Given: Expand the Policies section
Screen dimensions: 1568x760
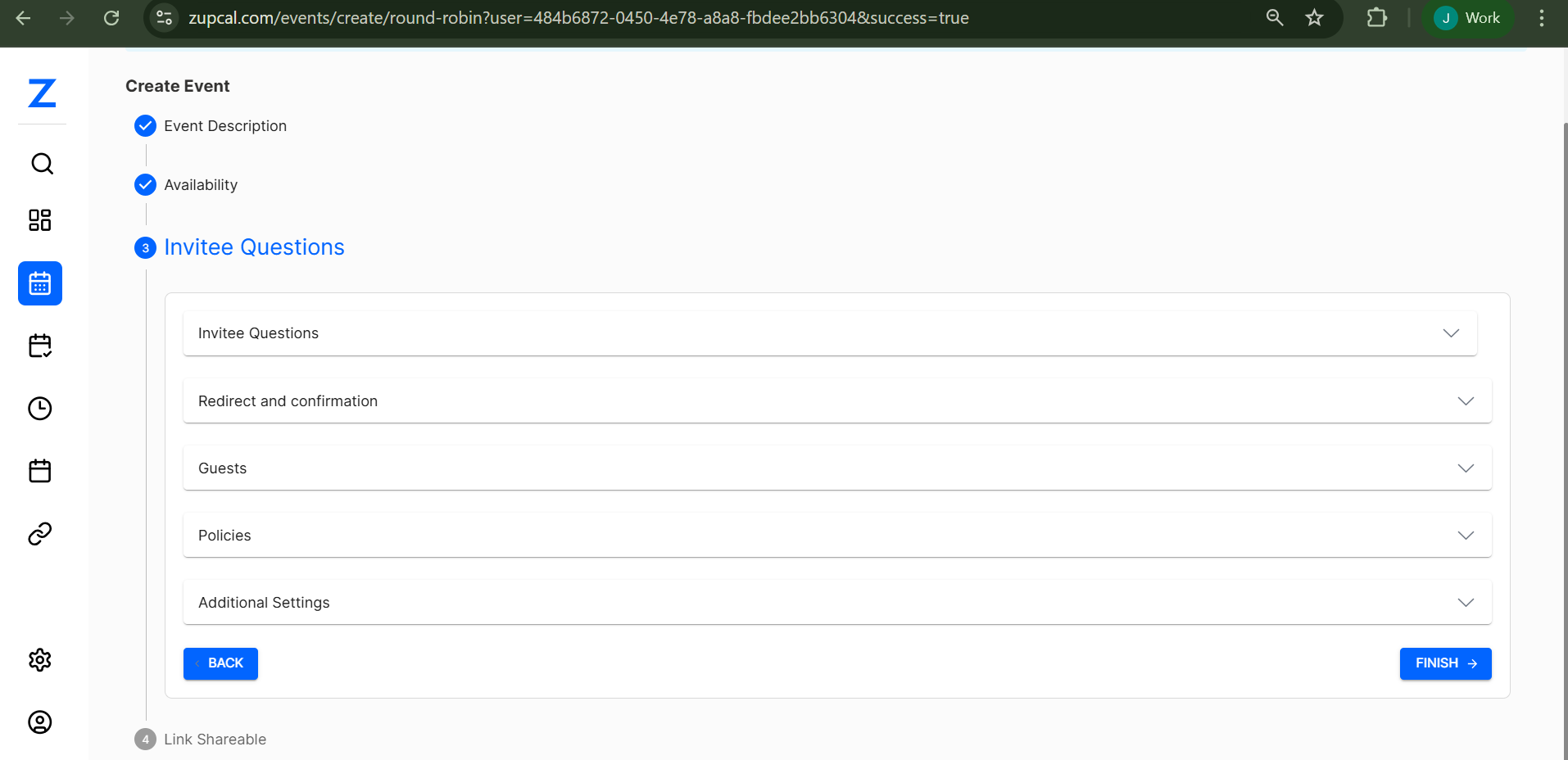Looking at the screenshot, I should 836,536.
